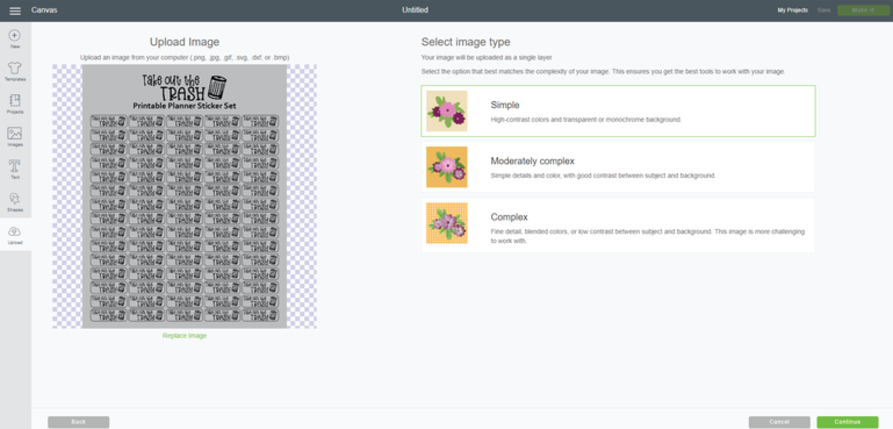This screenshot has width=893, height=429.
Task: Click the Untitled project title
Action: (415, 10)
